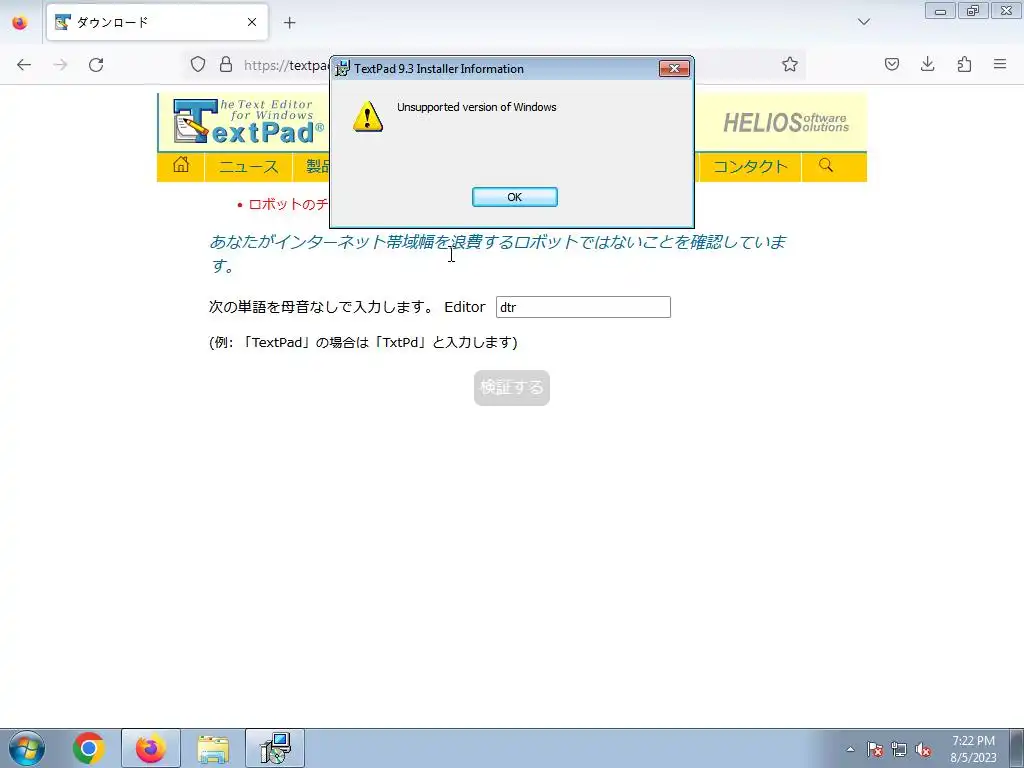Click the Firefox back arrow
1024x768 pixels.
[24, 65]
